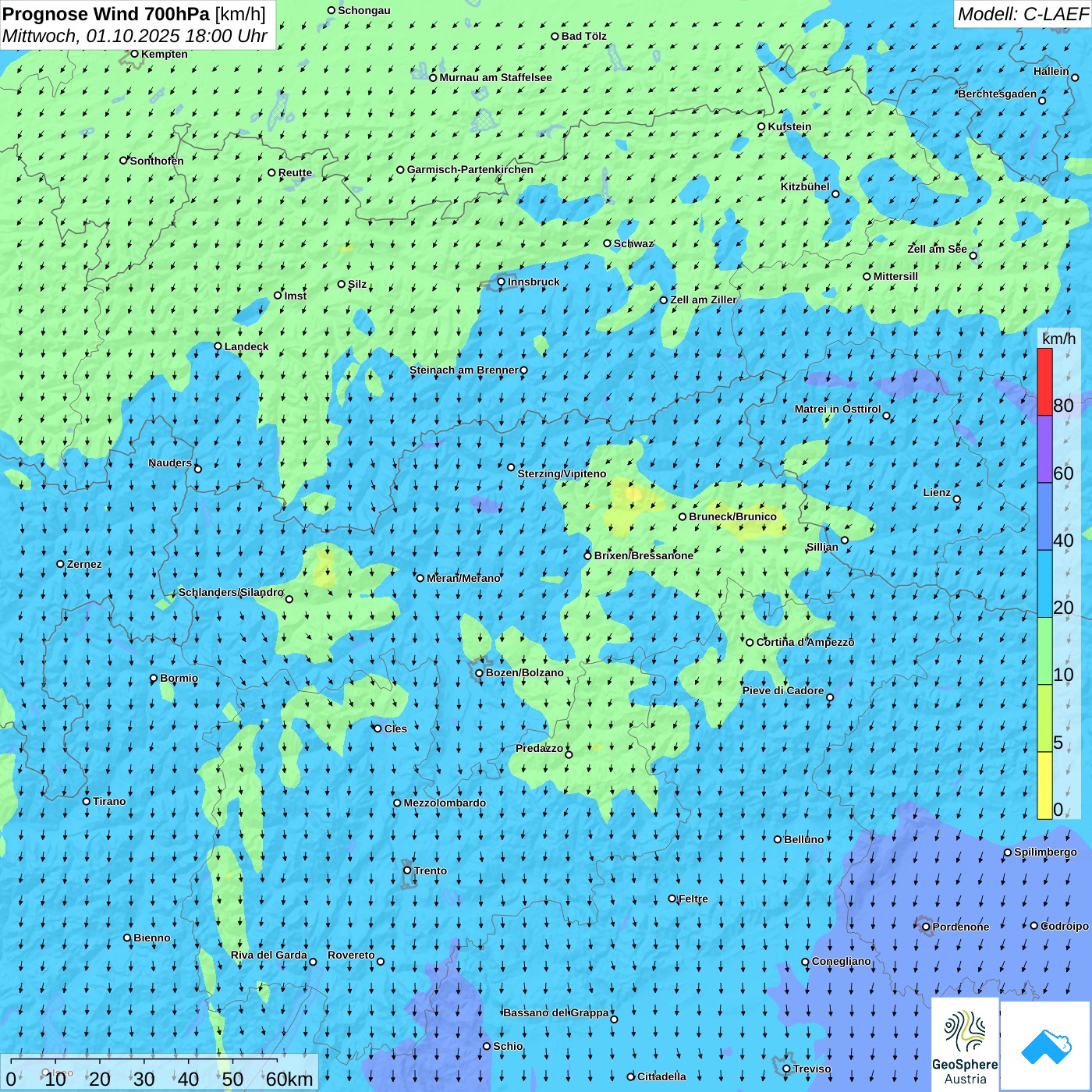Viewport: 1092px width, 1092px height.
Task: Click the 'Feltre' label
Action: click(693, 899)
